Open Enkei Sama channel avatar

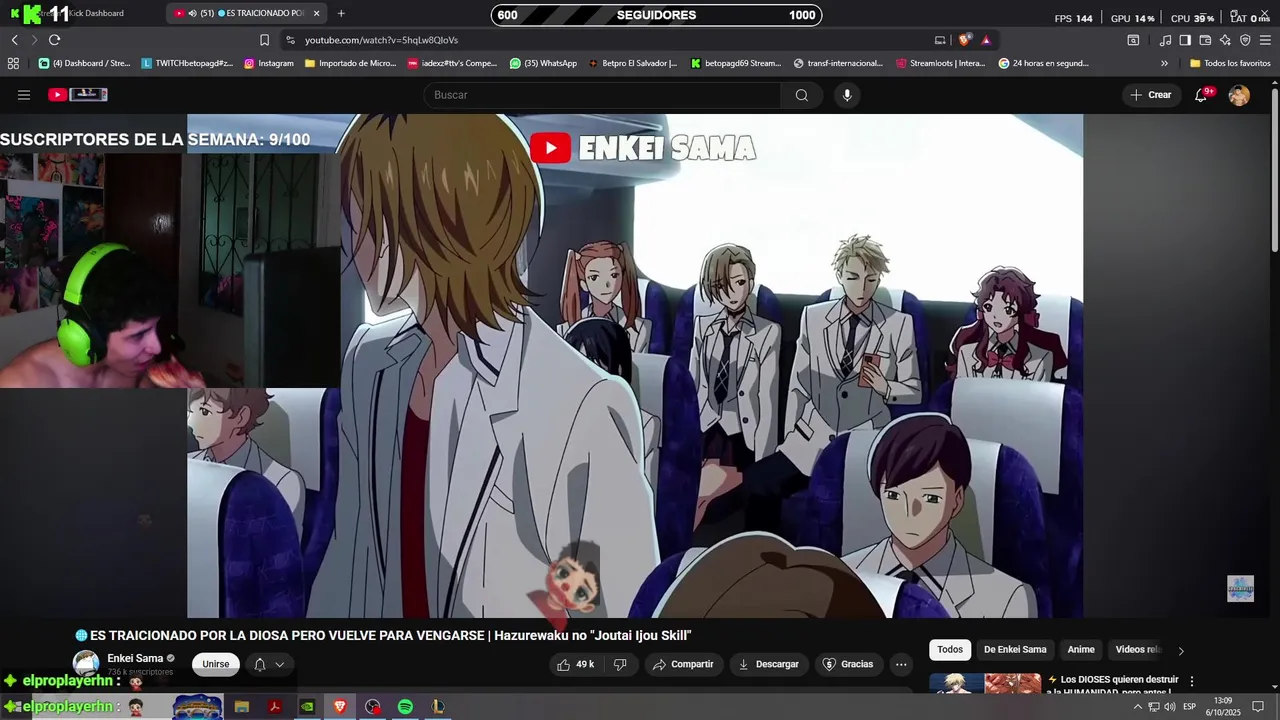(x=87, y=663)
